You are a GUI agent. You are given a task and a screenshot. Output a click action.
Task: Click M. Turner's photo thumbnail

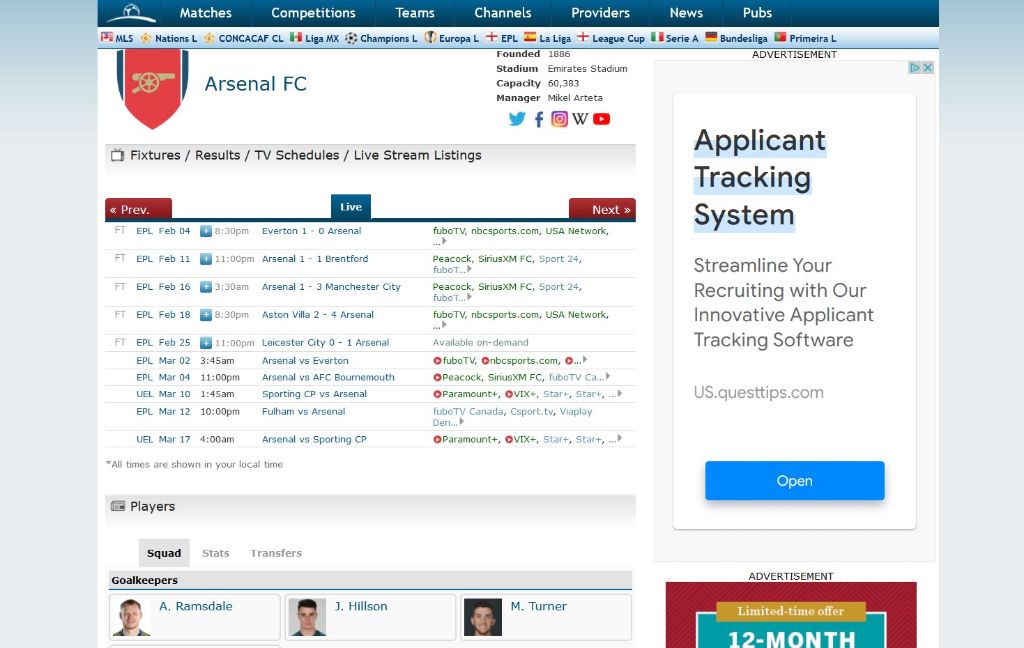483,617
